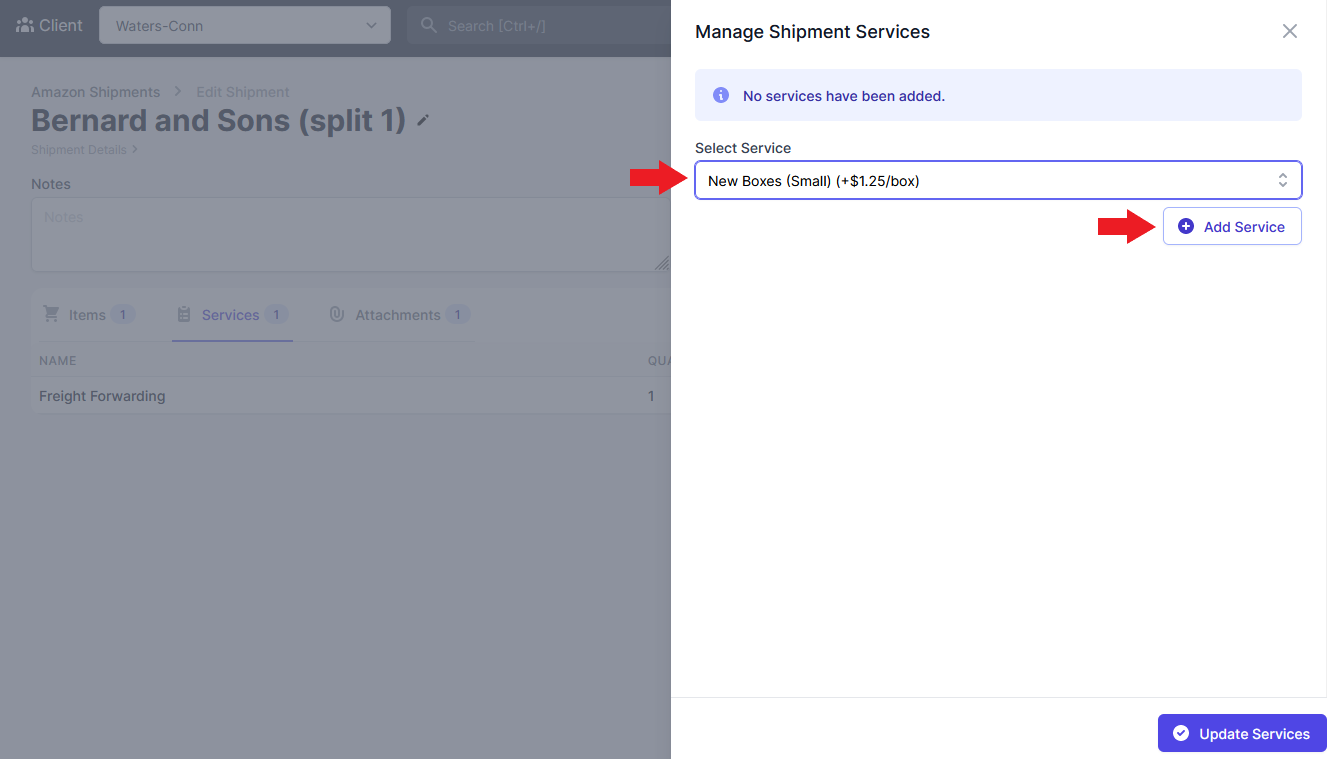Click the search magnifier icon
This screenshot has width=1327, height=759.
coord(429,25)
